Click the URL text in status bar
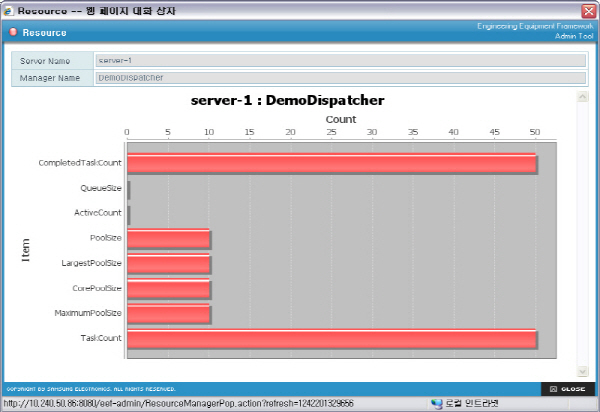The image size is (600, 412). click(x=178, y=404)
